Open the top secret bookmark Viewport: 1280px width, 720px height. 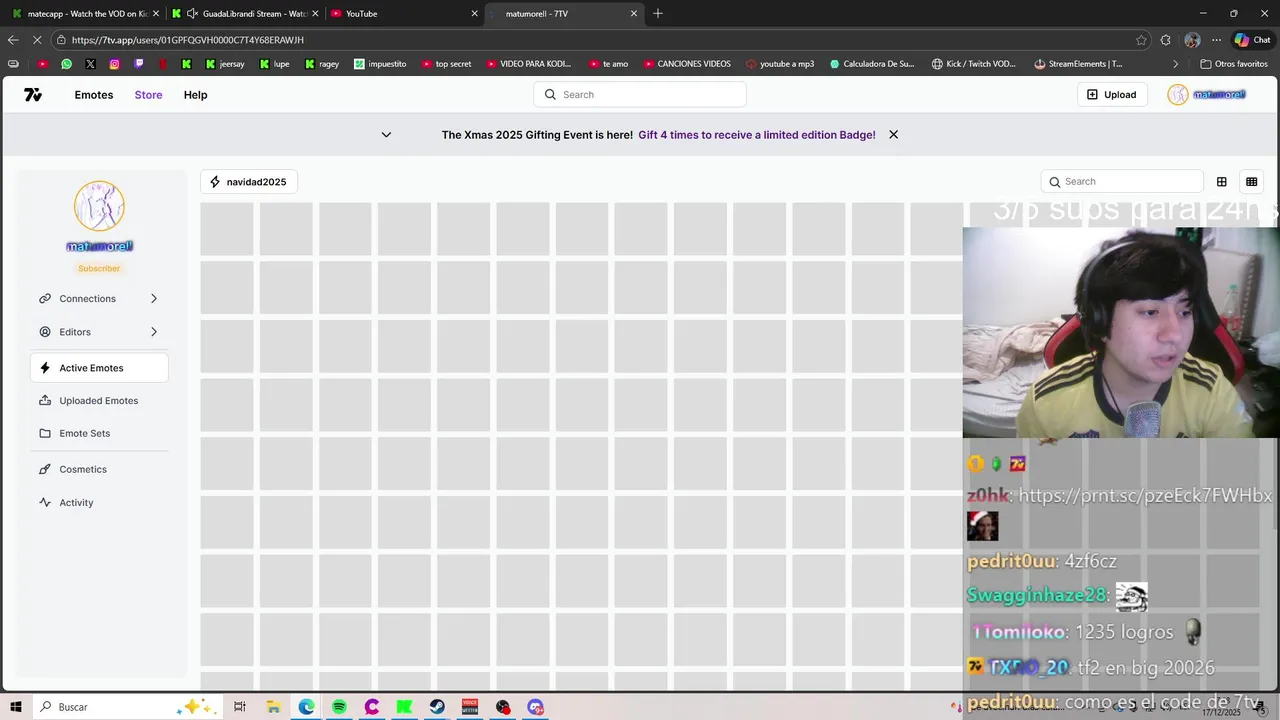click(446, 64)
